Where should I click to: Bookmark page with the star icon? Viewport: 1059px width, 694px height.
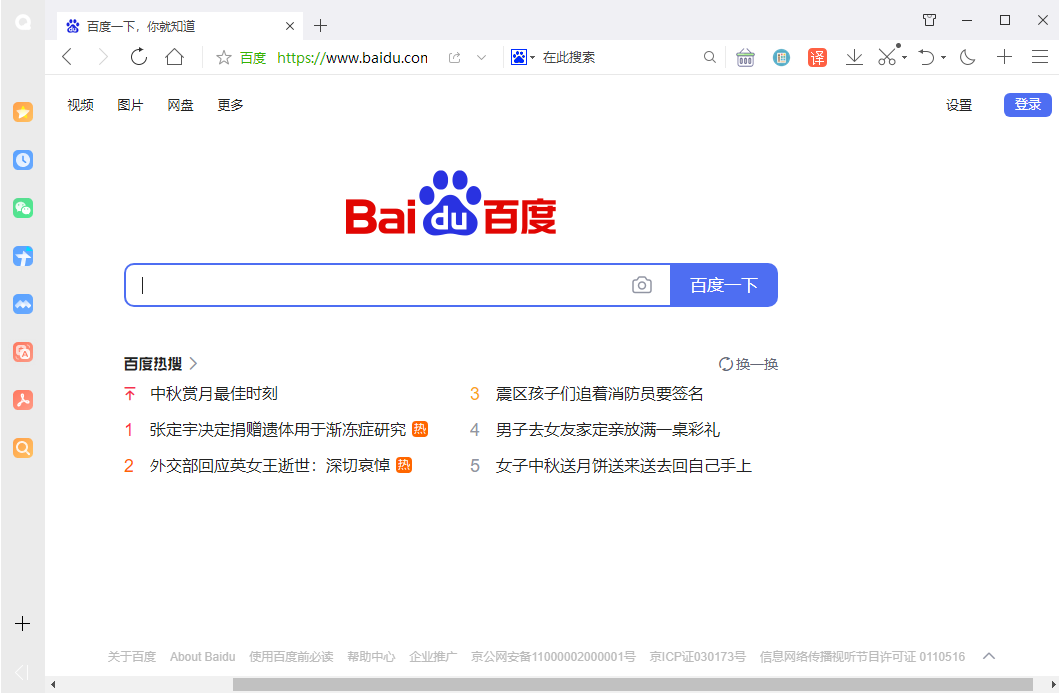coord(224,57)
